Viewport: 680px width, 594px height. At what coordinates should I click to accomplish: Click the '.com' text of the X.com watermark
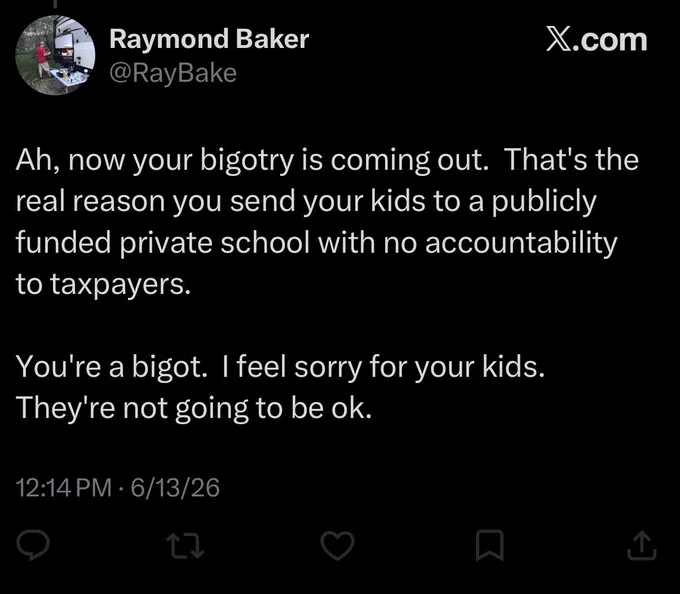(609, 40)
